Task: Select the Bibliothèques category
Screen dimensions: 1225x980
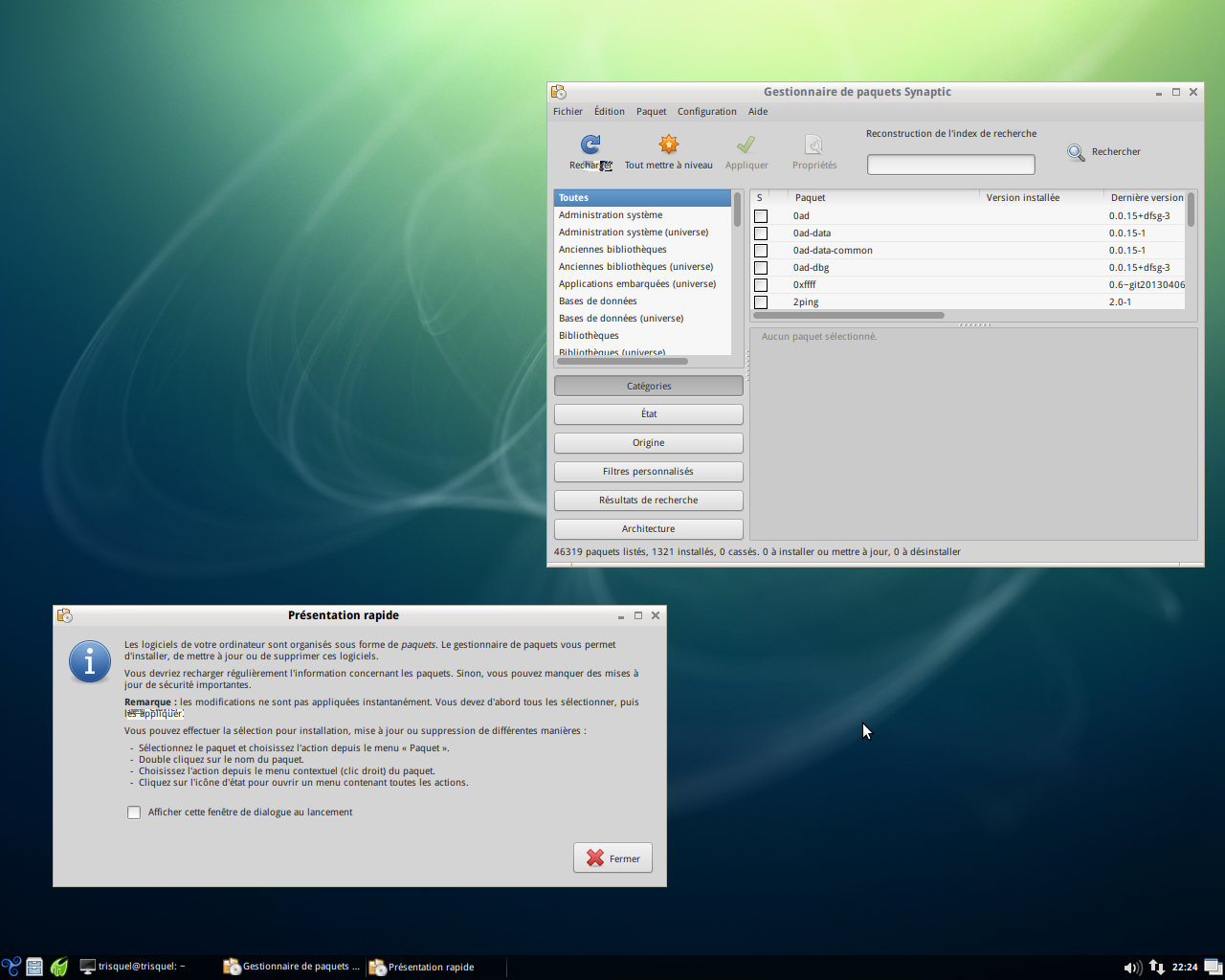Action: click(x=642, y=336)
